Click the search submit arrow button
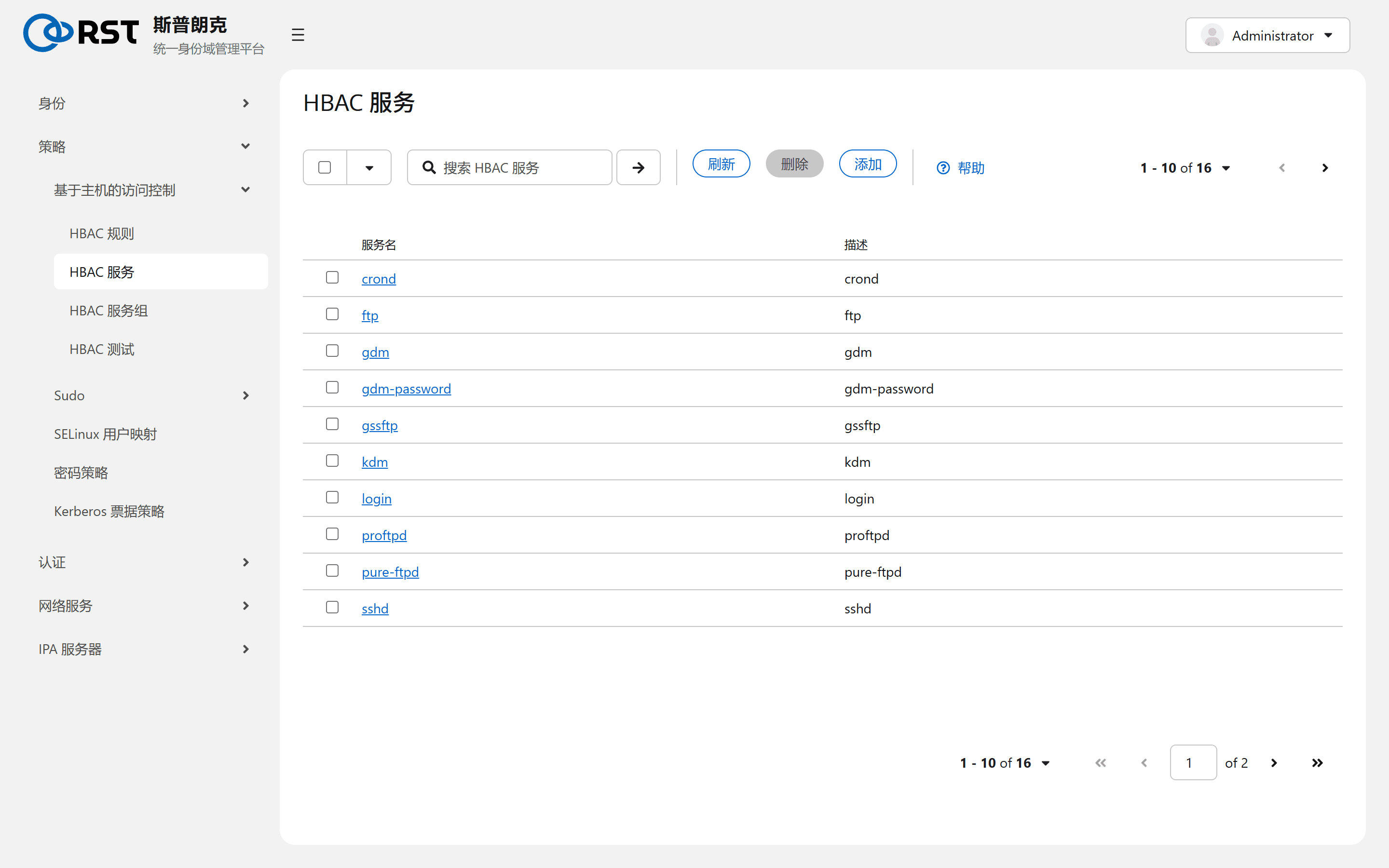The height and width of the screenshot is (868, 1389). (638, 168)
